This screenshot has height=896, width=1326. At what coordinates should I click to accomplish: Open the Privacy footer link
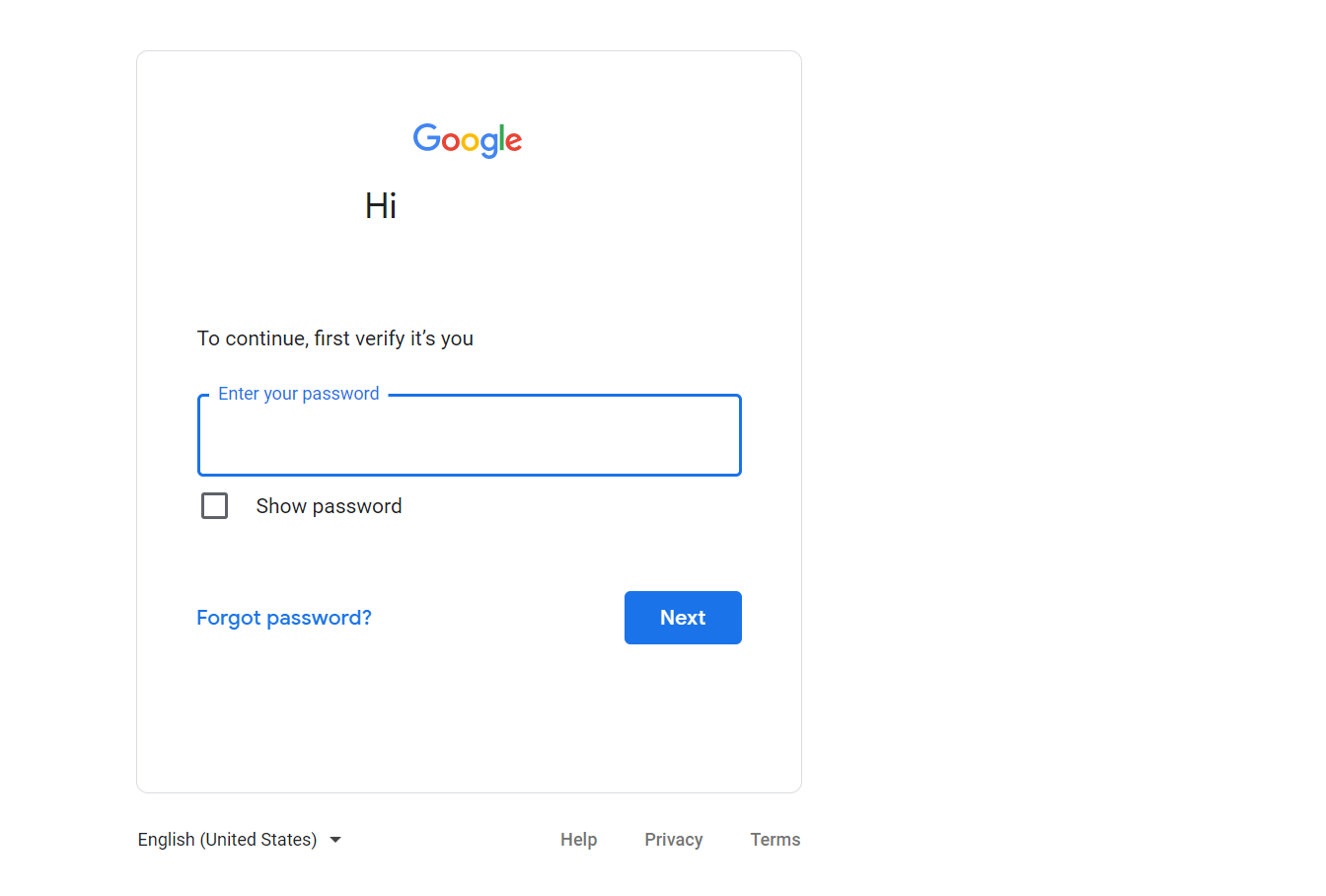point(674,840)
